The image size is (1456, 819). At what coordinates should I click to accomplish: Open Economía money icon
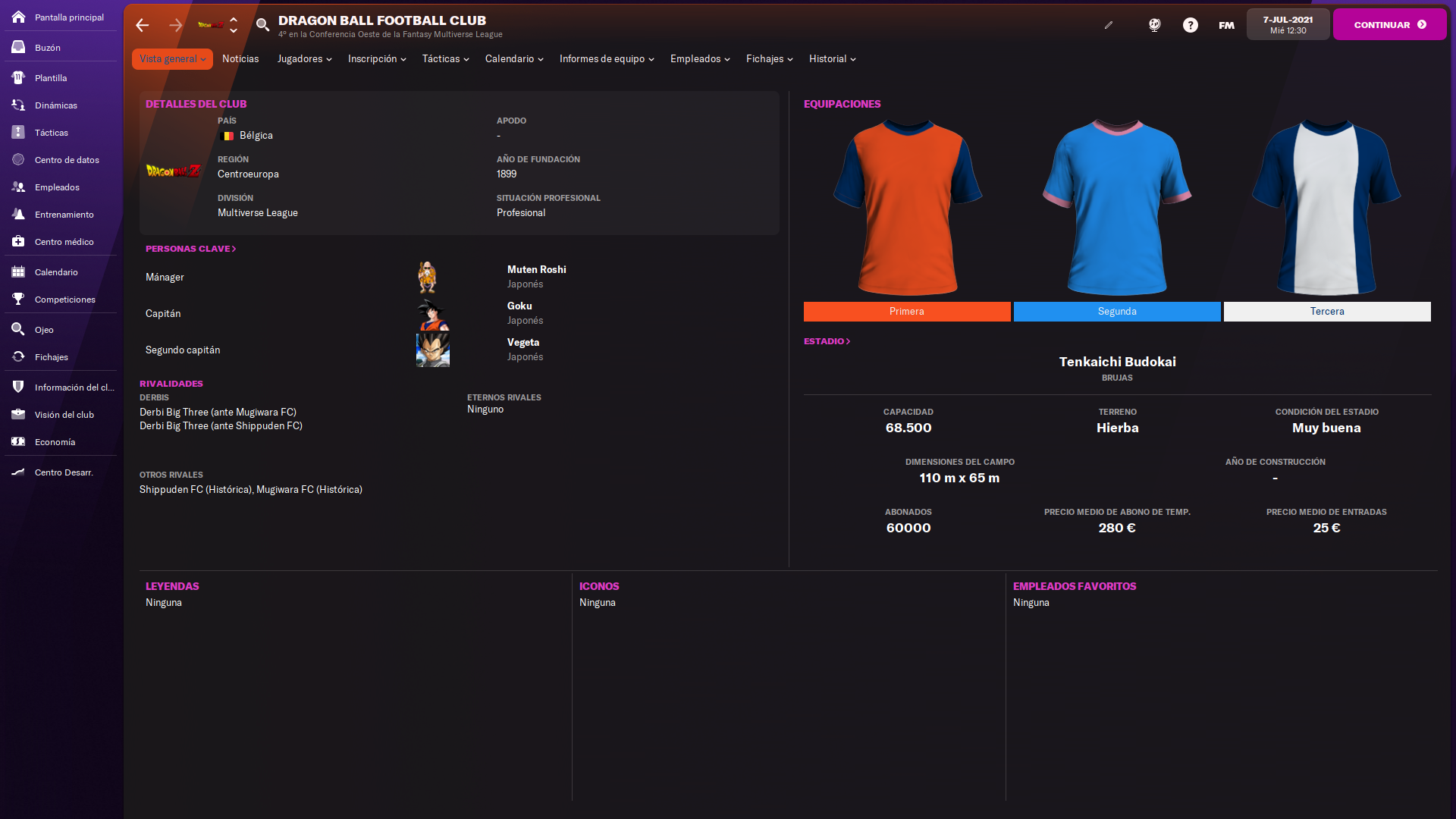(18, 441)
